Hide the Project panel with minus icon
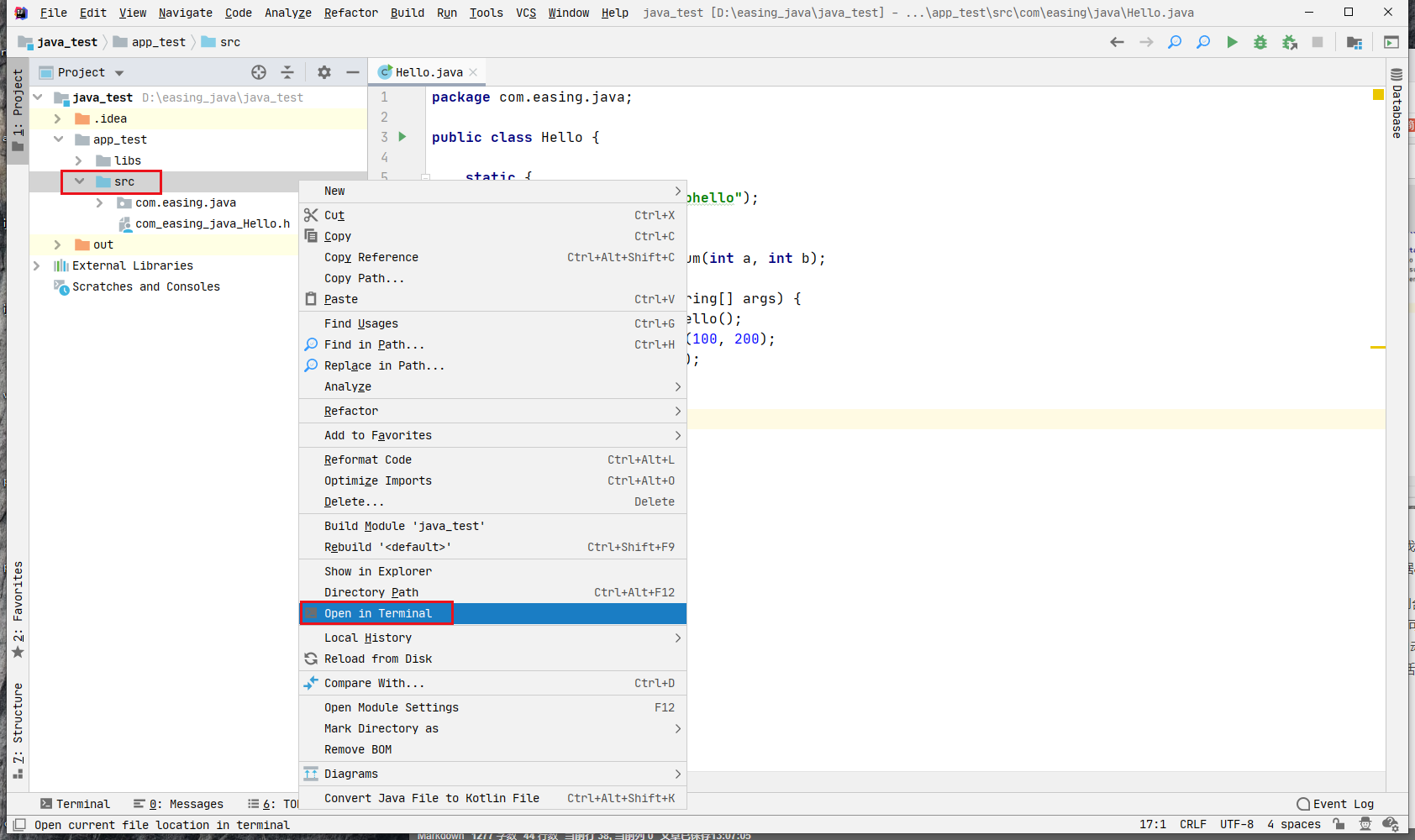Screen dimensions: 1415x840 [x=353, y=72]
